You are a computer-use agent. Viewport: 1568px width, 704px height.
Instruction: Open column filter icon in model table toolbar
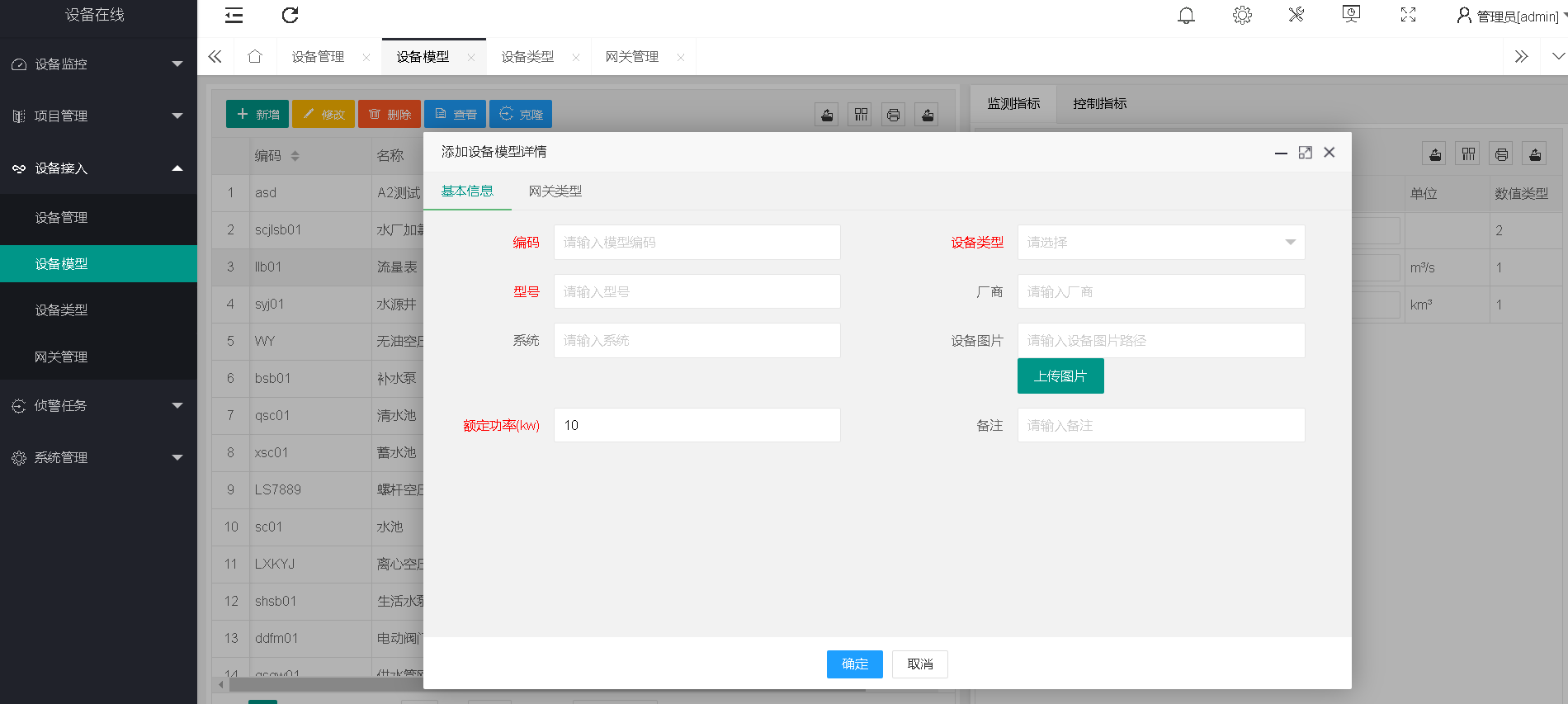point(861,115)
